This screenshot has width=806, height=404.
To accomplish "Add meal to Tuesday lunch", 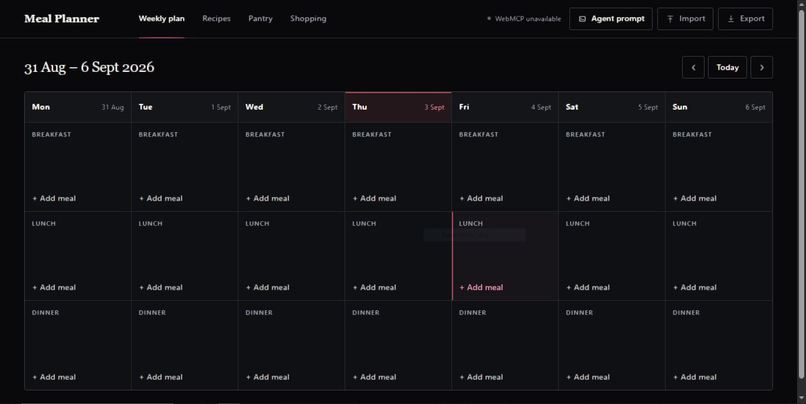I will [161, 287].
